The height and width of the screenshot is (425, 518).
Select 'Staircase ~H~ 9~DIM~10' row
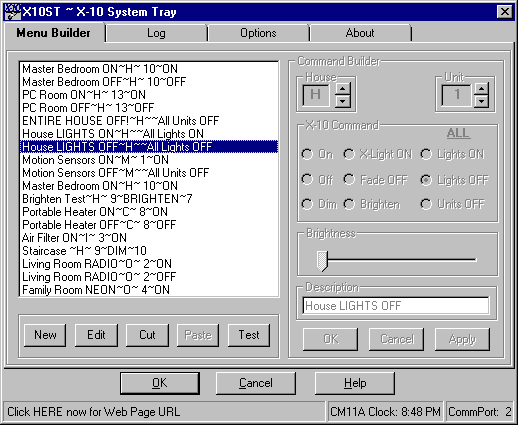point(149,251)
